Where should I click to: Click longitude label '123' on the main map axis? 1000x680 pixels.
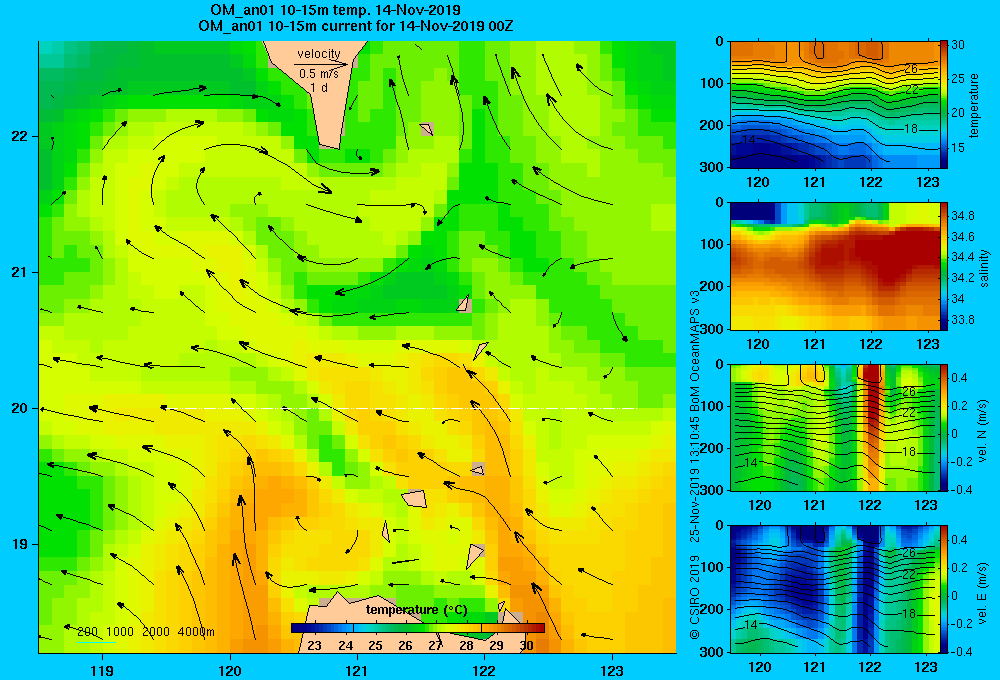point(612,670)
